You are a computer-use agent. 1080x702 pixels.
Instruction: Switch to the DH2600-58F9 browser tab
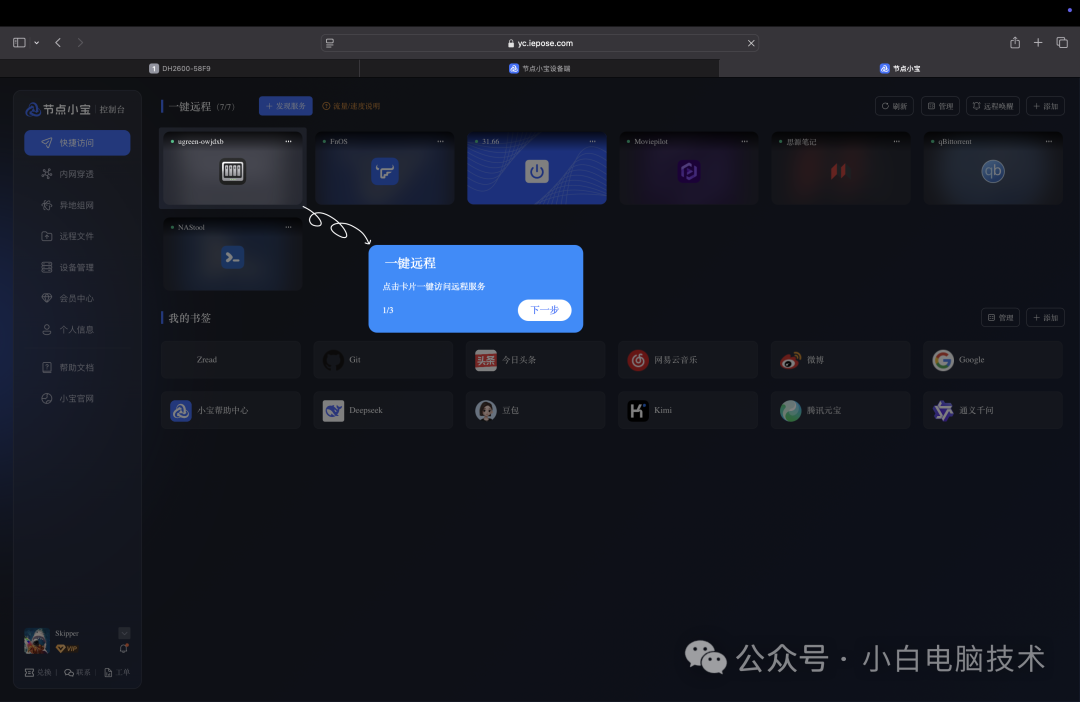point(180,68)
